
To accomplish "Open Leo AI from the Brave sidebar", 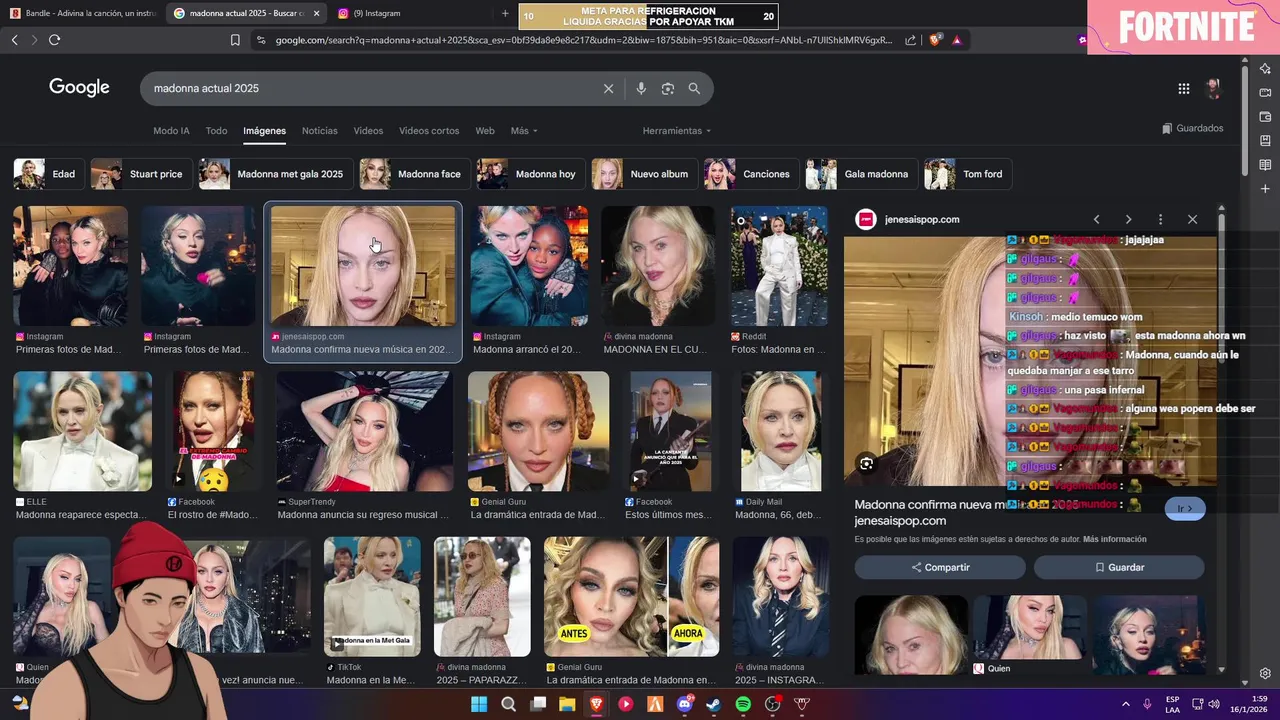I will pyautogui.click(x=1265, y=69).
